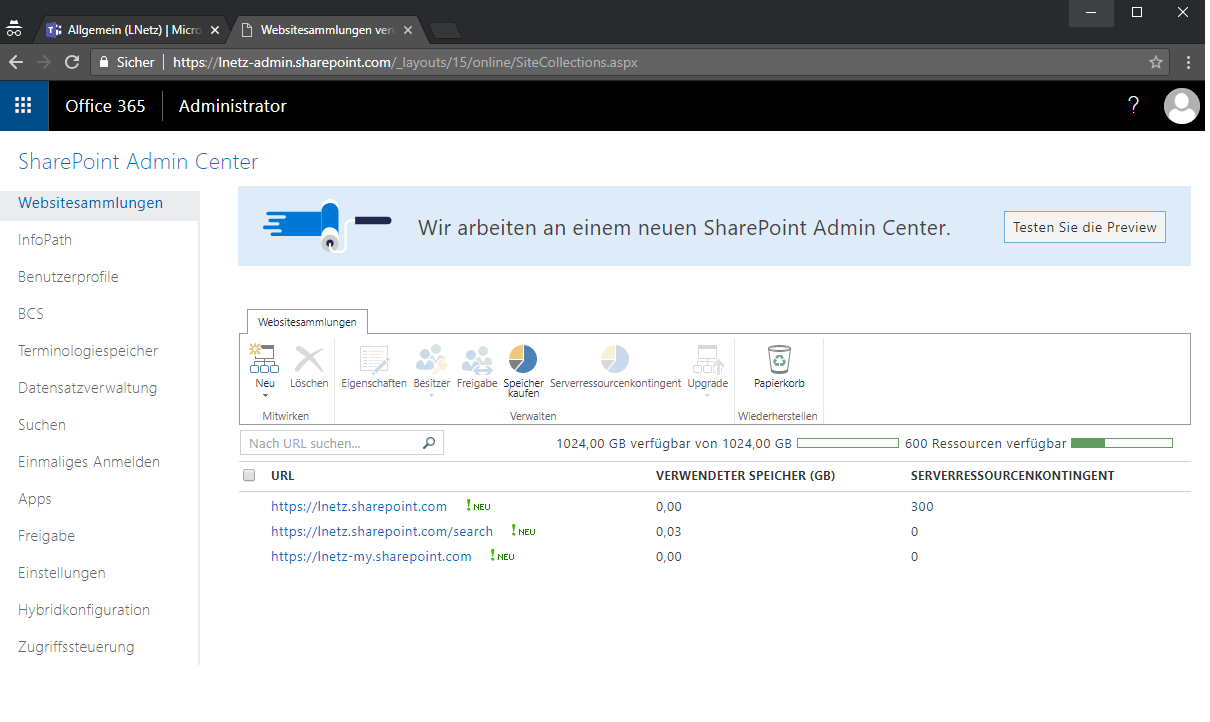Click the Löschen ribbon icon
The height and width of the screenshot is (722, 1210).
pos(309,358)
